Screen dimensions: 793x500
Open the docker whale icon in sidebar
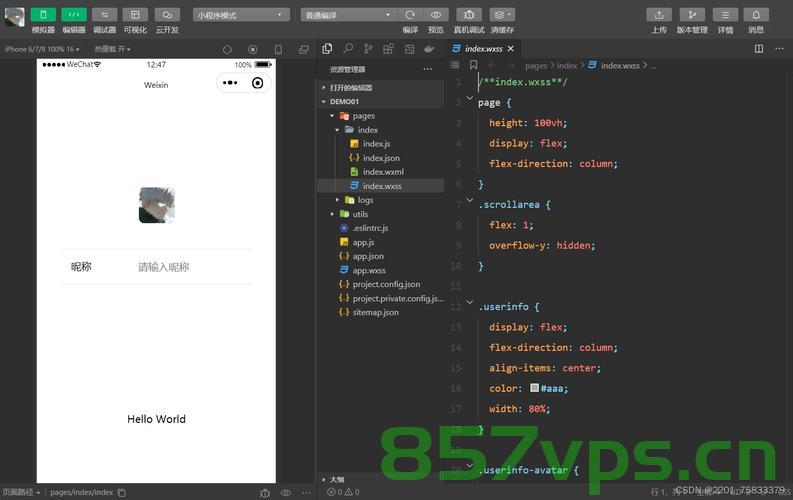pyautogui.click(x=429, y=49)
